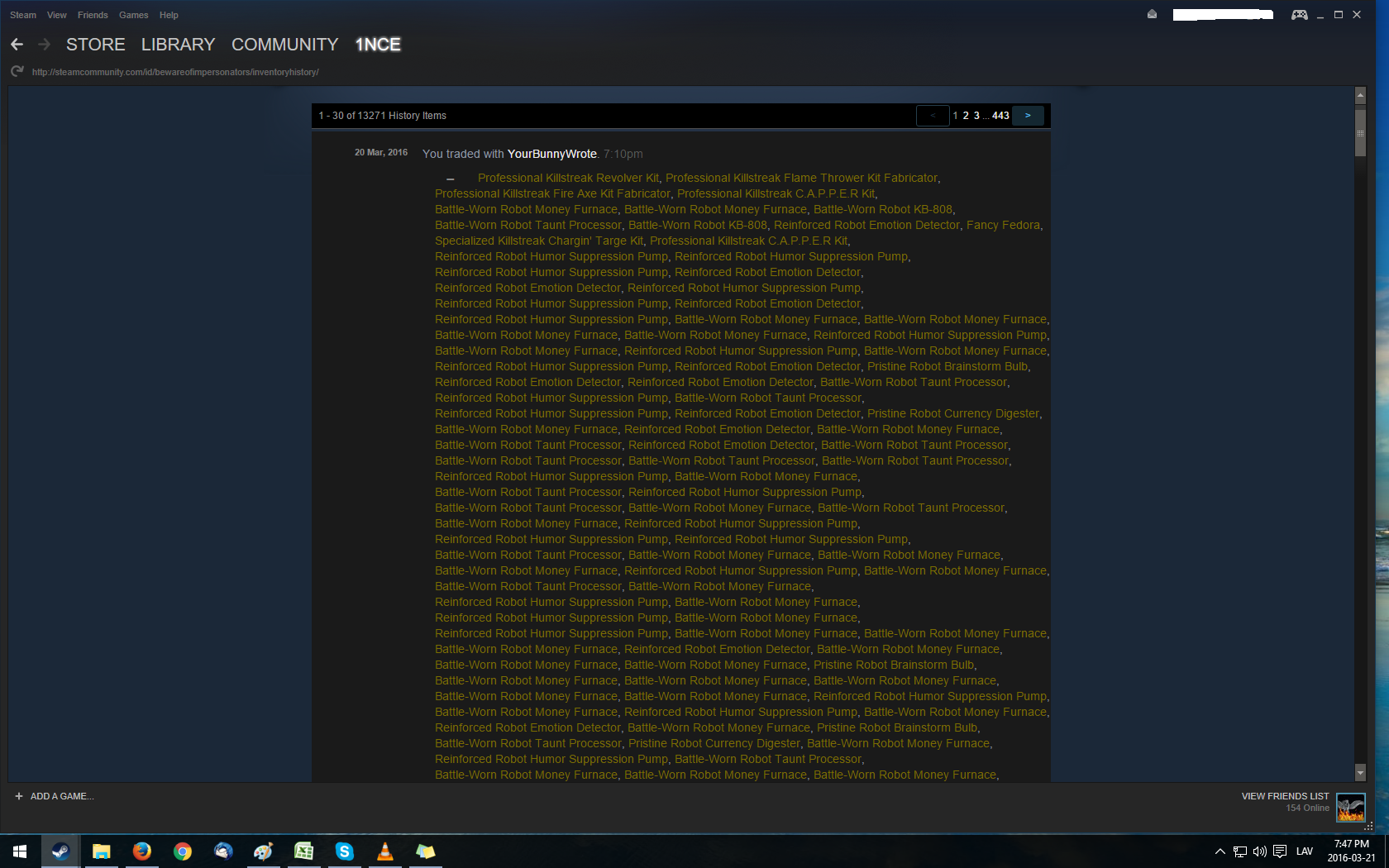Open the Steam inbox envelope icon
1389x868 pixels.
pos(1152,14)
